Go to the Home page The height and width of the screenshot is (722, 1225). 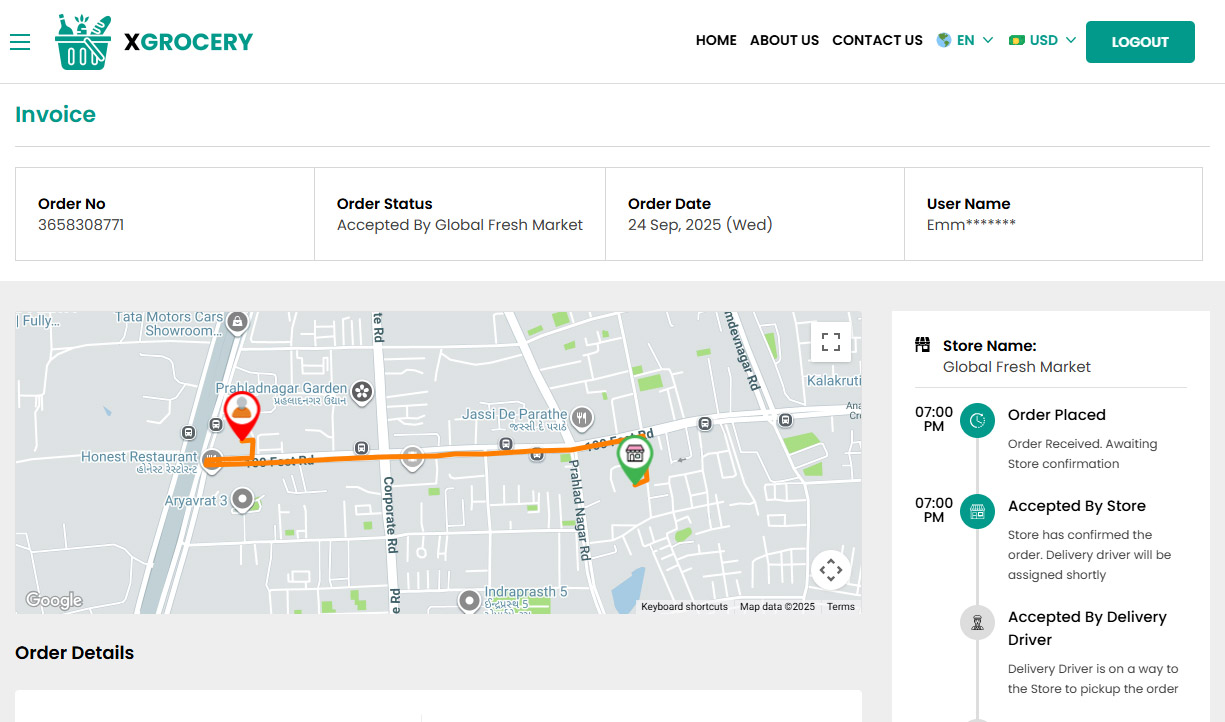coord(716,41)
